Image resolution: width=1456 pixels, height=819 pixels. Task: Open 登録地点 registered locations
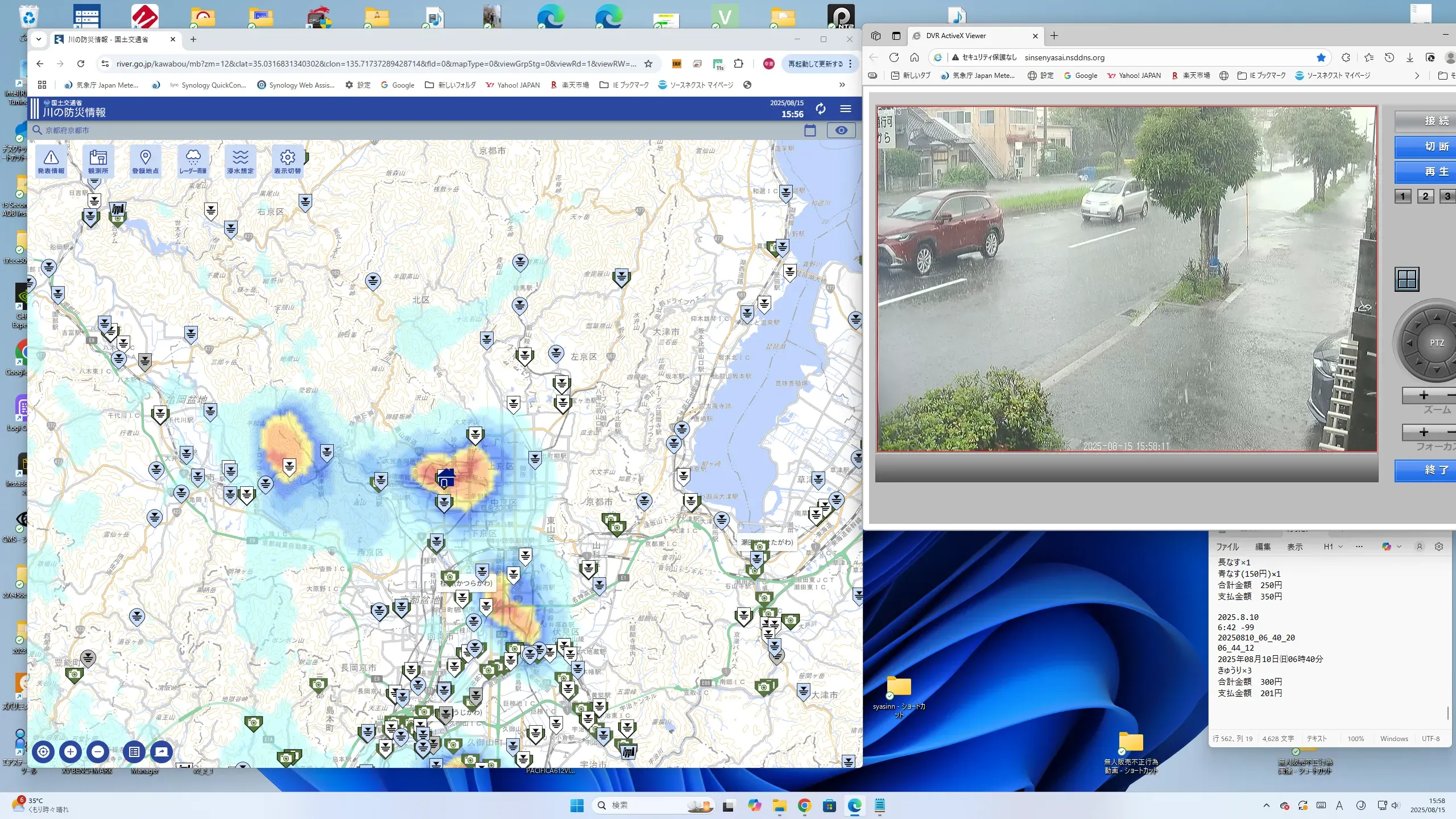[x=145, y=161]
